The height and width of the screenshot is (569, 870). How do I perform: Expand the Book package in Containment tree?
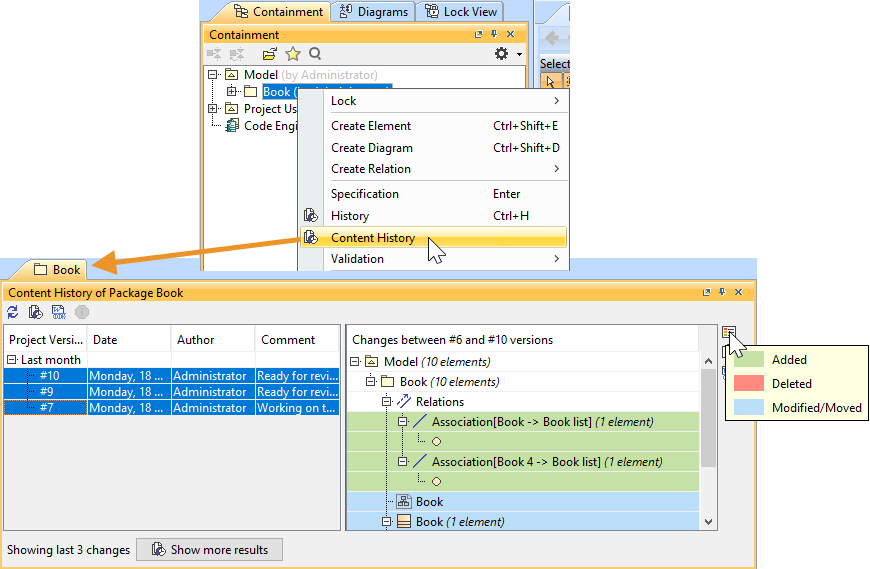pyautogui.click(x=232, y=92)
